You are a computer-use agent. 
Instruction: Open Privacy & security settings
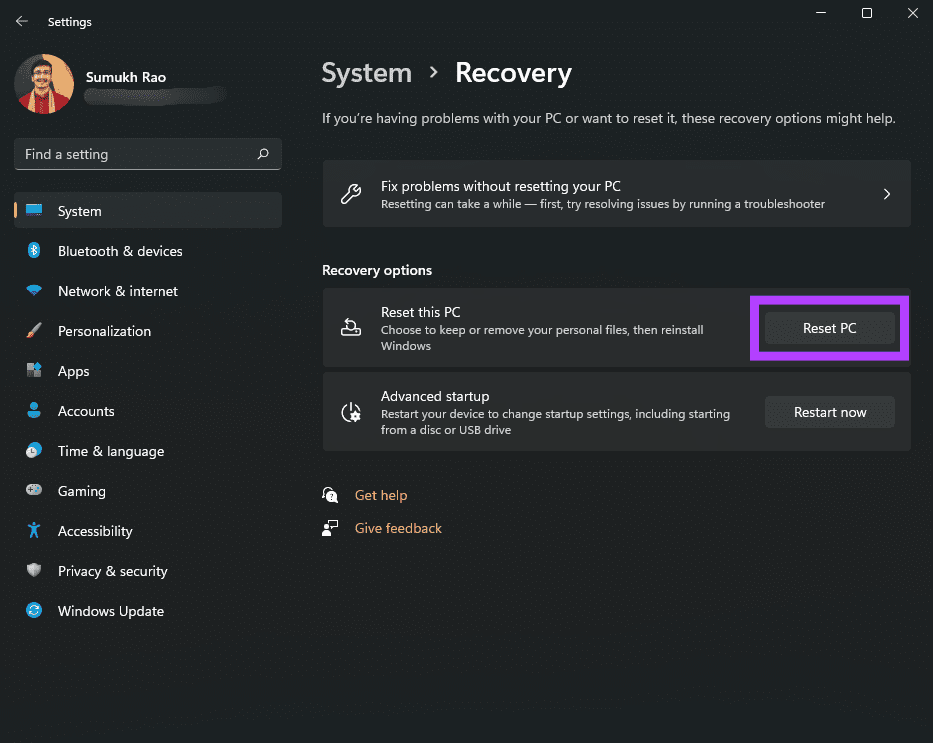[148, 570]
